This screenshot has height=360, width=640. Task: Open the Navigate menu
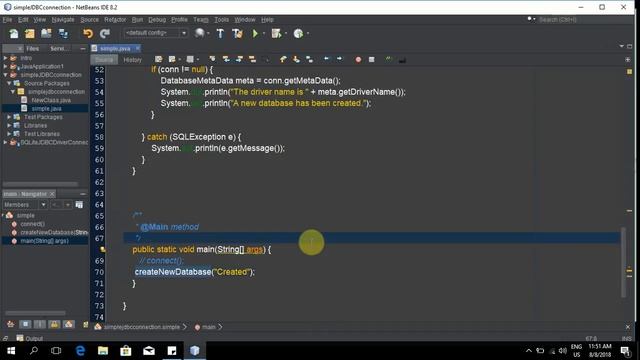pos(63,20)
